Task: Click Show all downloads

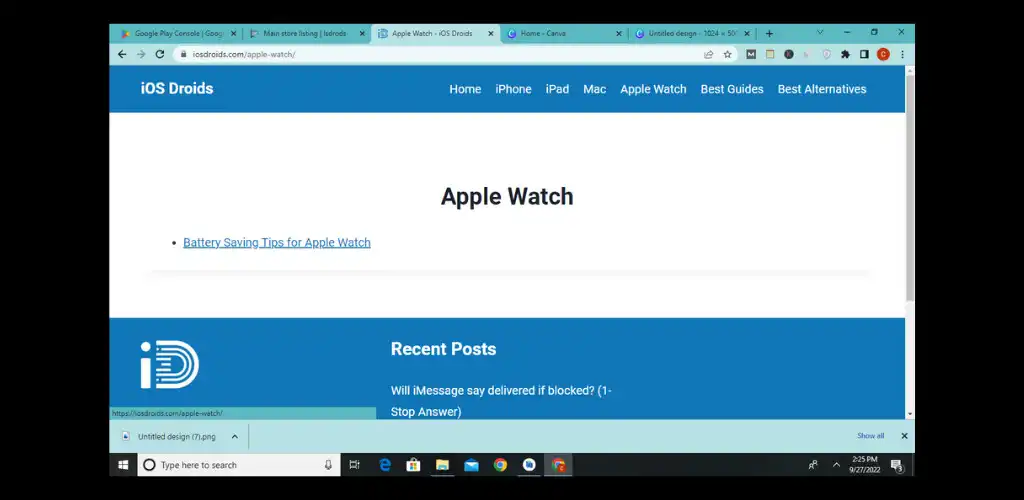Action: coord(870,436)
